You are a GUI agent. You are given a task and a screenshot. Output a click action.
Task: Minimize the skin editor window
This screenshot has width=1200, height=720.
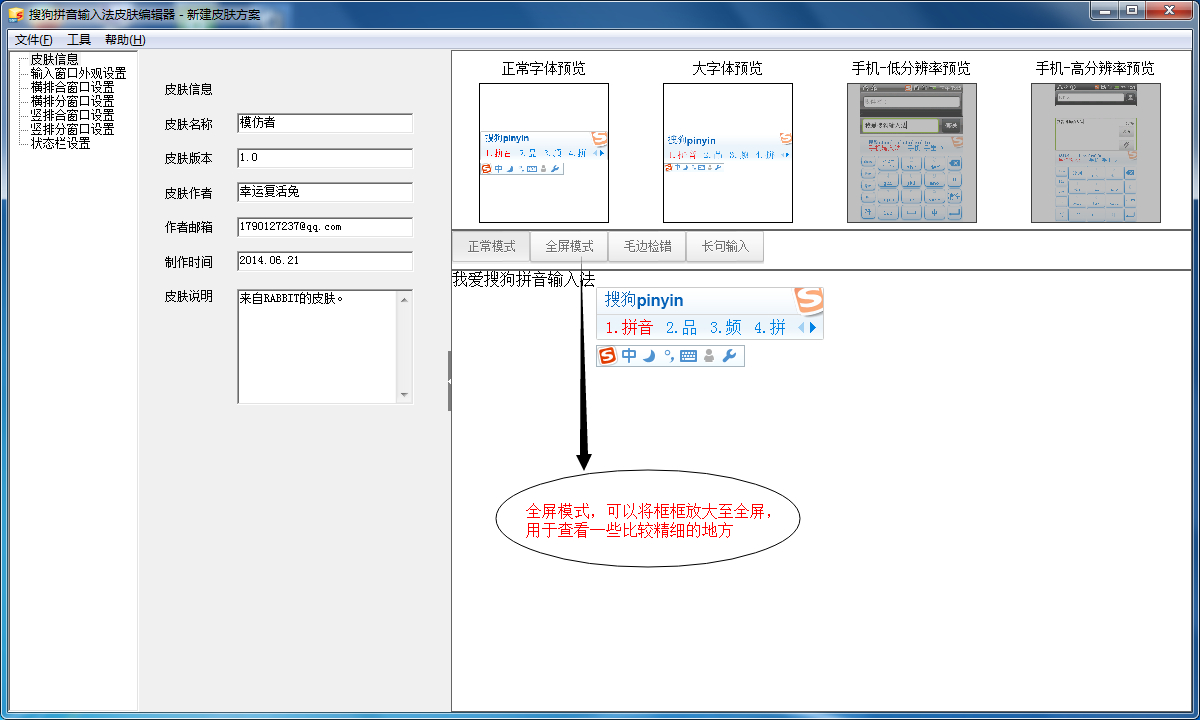(x=1105, y=10)
